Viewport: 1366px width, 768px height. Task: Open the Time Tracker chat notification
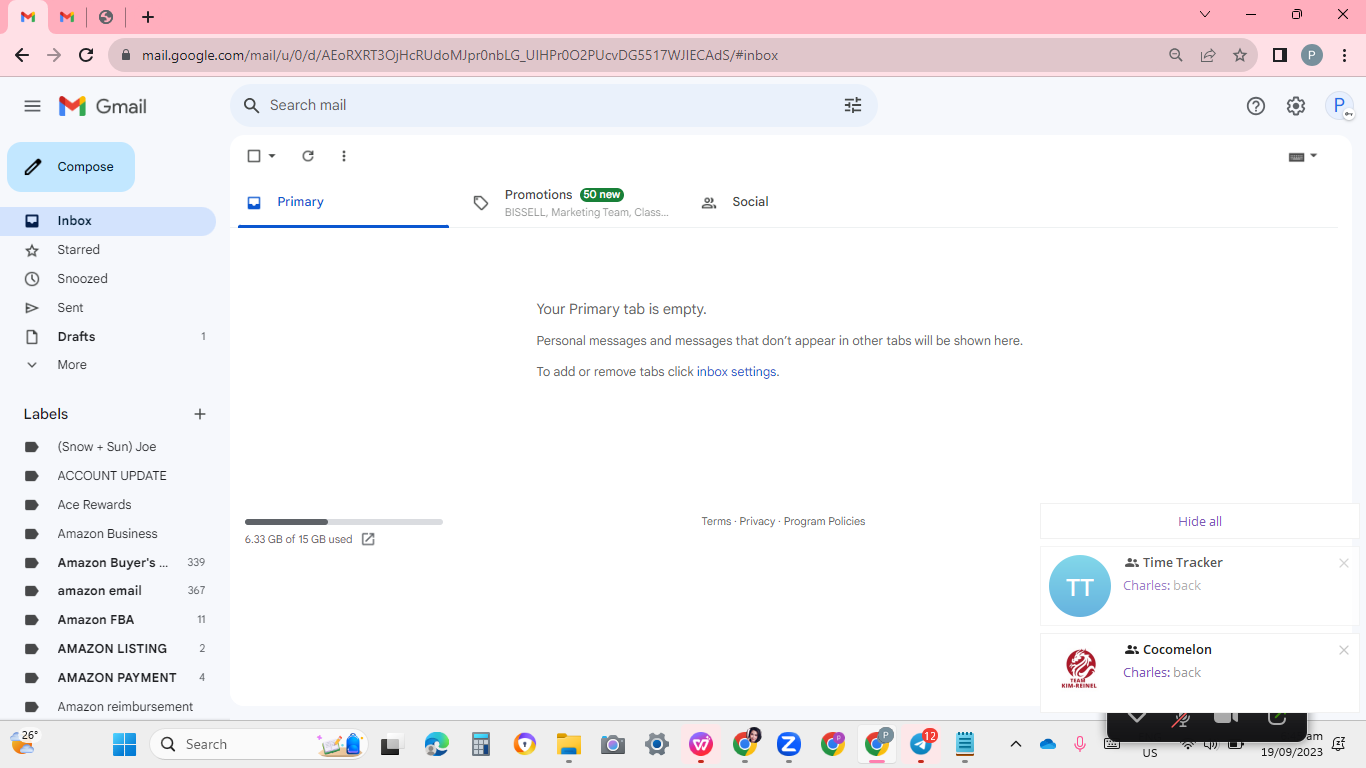click(1199, 586)
